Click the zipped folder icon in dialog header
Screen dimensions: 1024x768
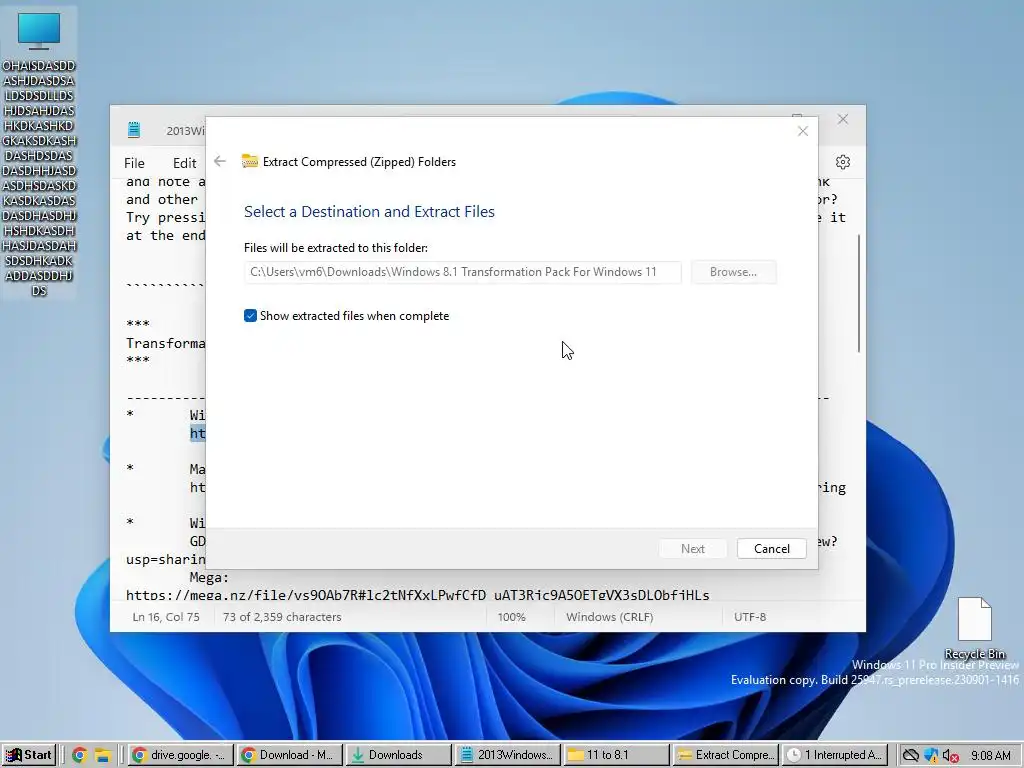tap(249, 161)
